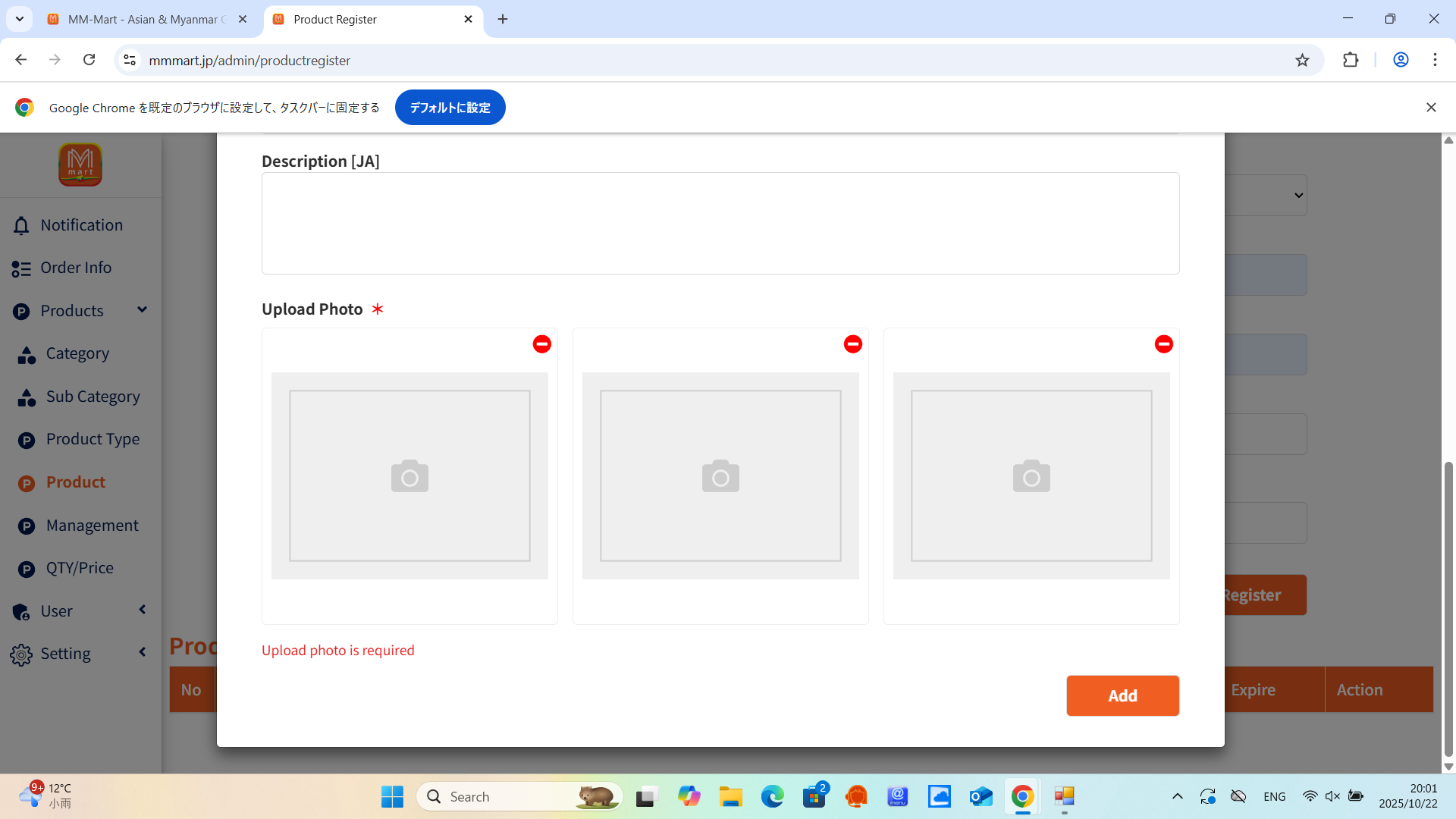The height and width of the screenshot is (819, 1456).
Task: Remove the third photo upload slot
Action: point(1163,344)
